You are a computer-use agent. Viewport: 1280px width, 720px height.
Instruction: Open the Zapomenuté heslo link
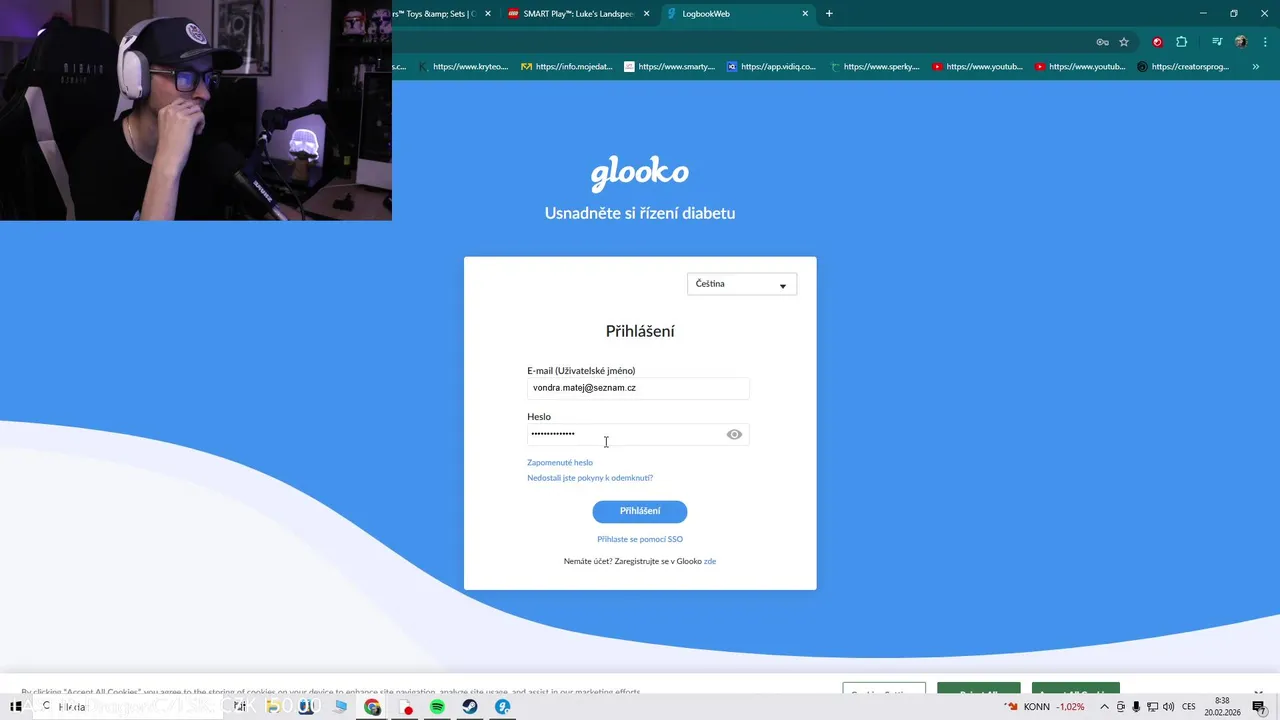click(x=560, y=462)
